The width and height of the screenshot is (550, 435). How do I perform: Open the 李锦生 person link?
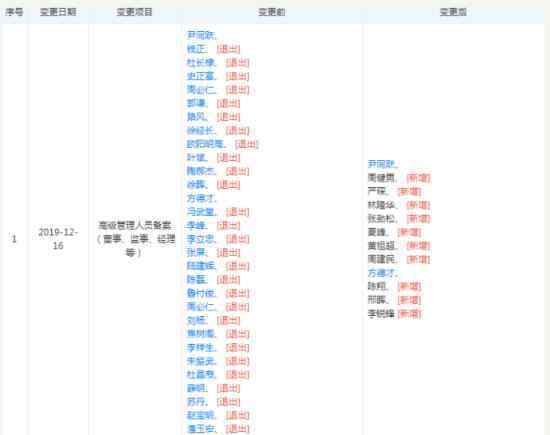201,347
